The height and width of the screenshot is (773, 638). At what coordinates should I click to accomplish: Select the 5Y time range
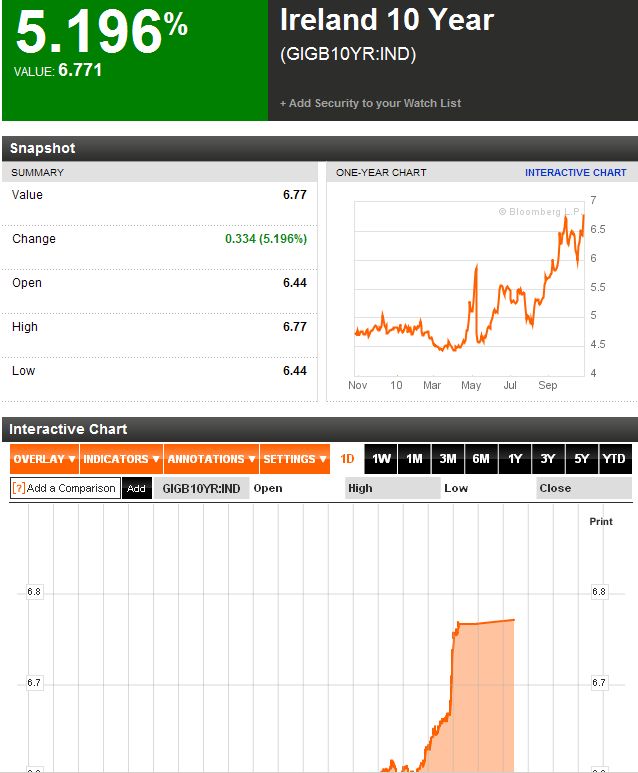(x=582, y=459)
